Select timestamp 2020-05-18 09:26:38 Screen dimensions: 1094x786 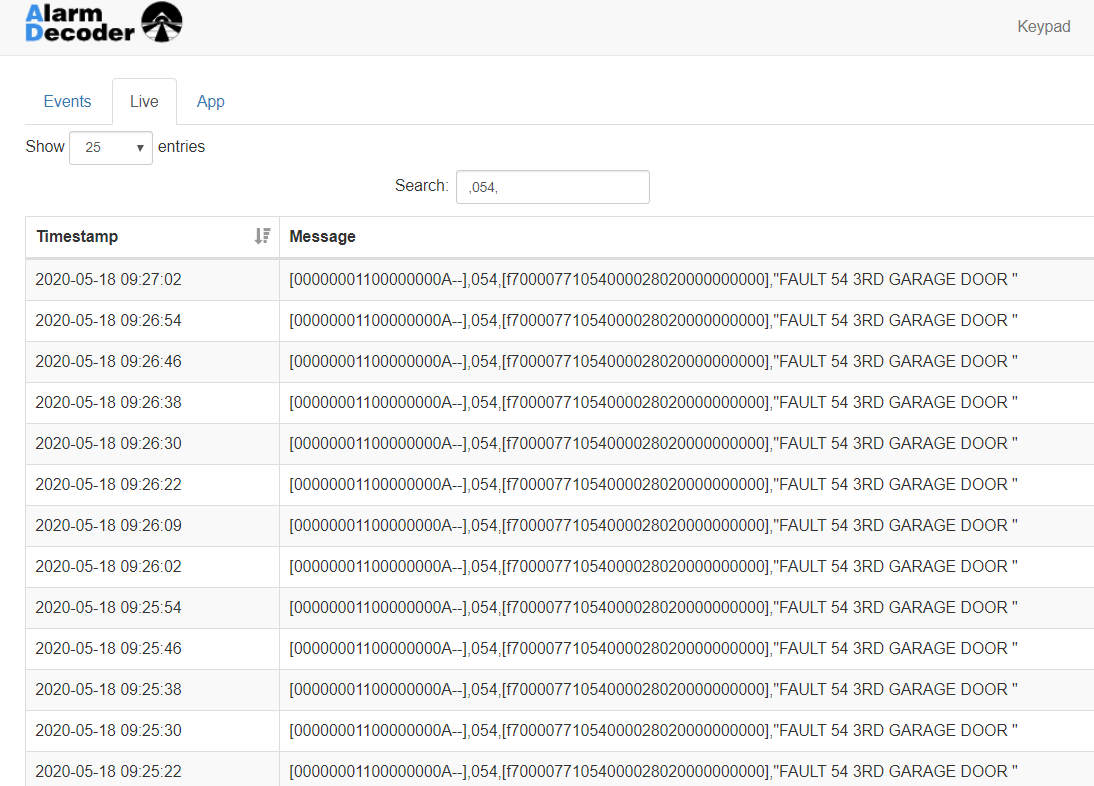click(108, 402)
